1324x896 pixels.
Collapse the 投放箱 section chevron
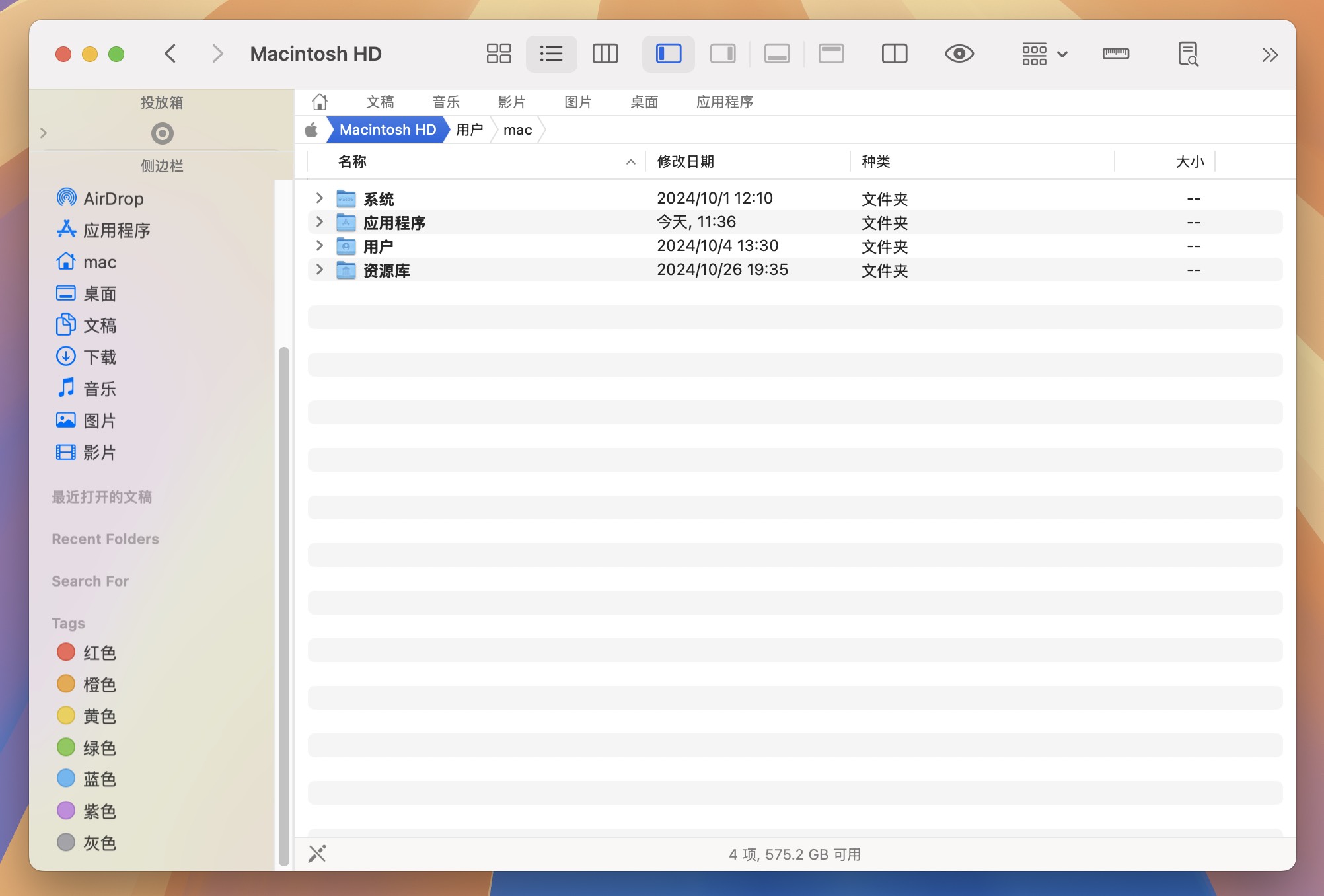click(44, 132)
